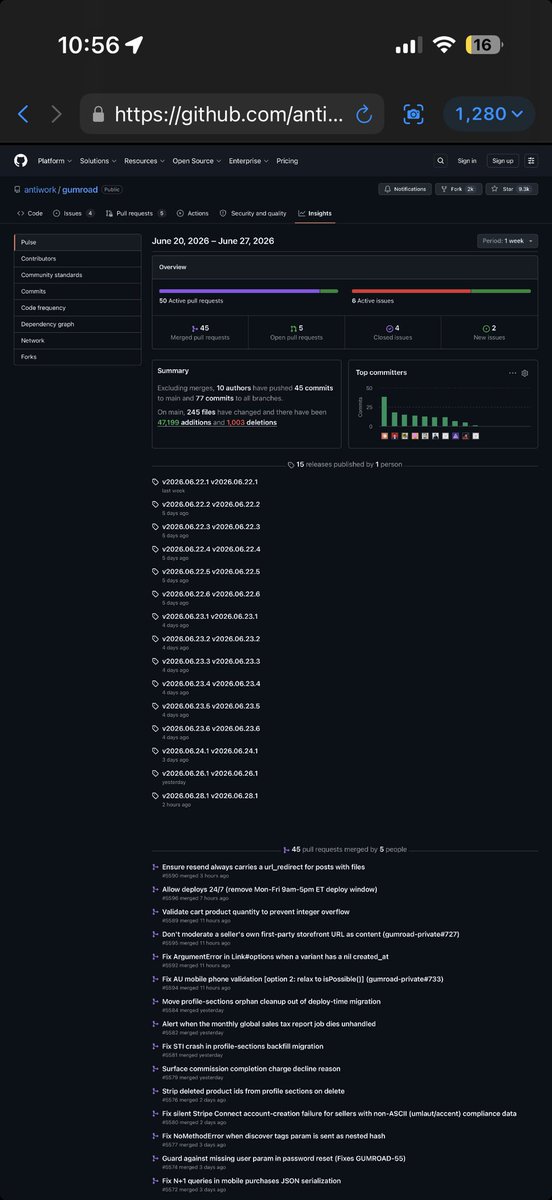Switch to the Issues tab

coord(75,213)
